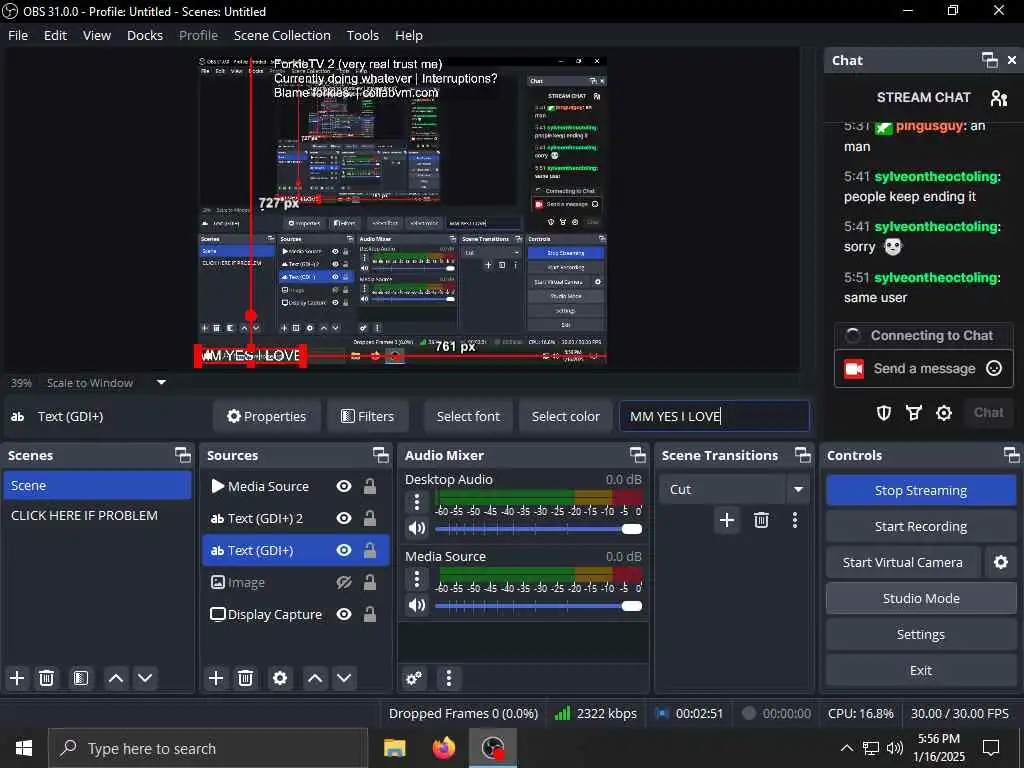Move the selected source down

(344, 678)
